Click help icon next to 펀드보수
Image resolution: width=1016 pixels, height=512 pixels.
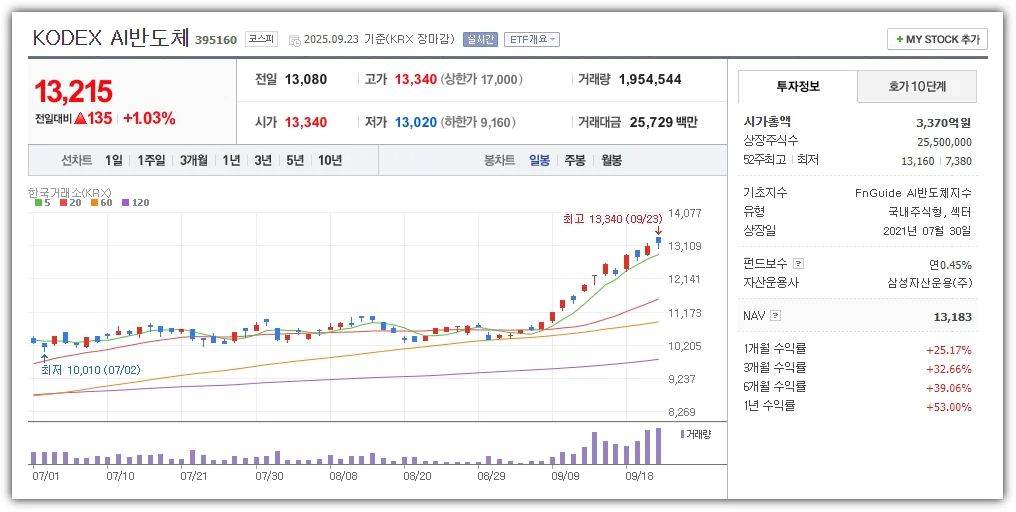tap(798, 265)
